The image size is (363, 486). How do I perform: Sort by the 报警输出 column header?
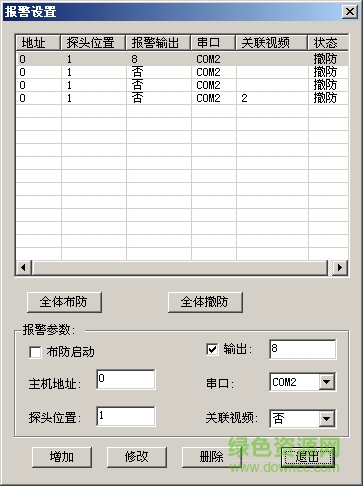pos(158,43)
